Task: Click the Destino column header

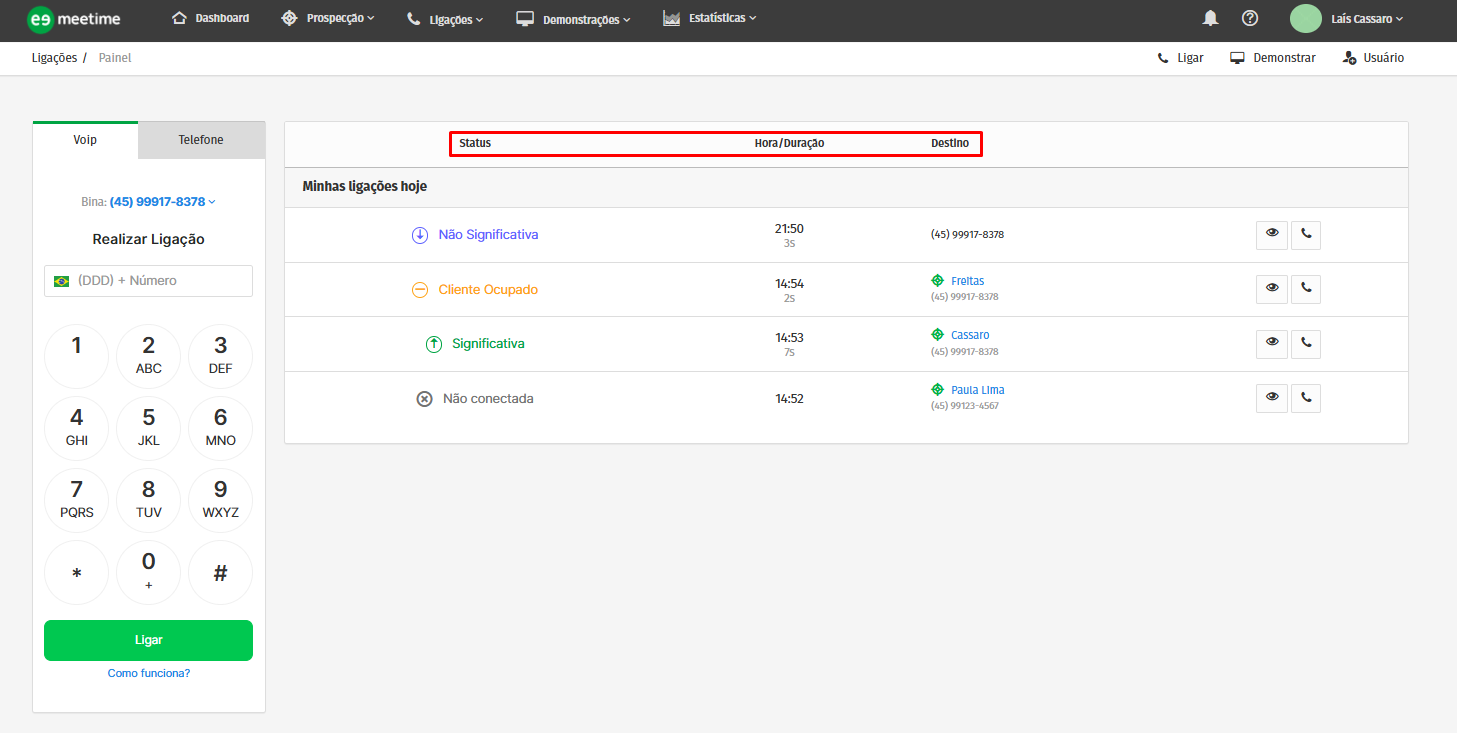Action: 950,144
